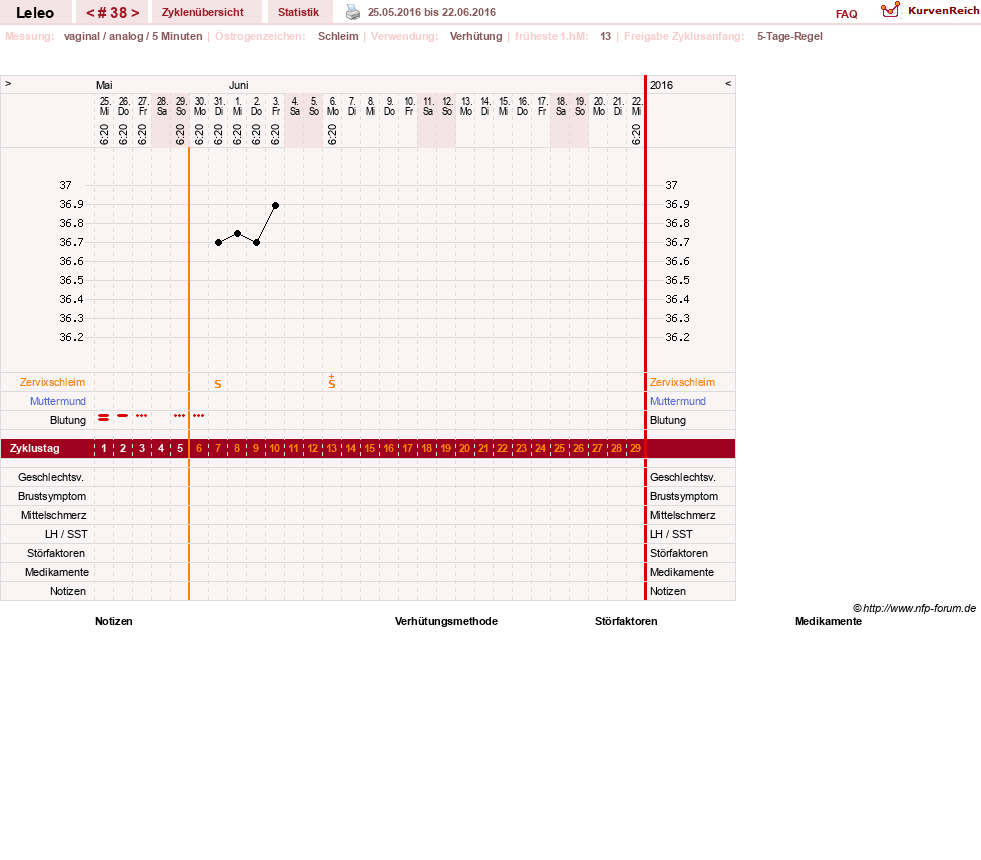Click the Verhütung usage value

coord(475,36)
